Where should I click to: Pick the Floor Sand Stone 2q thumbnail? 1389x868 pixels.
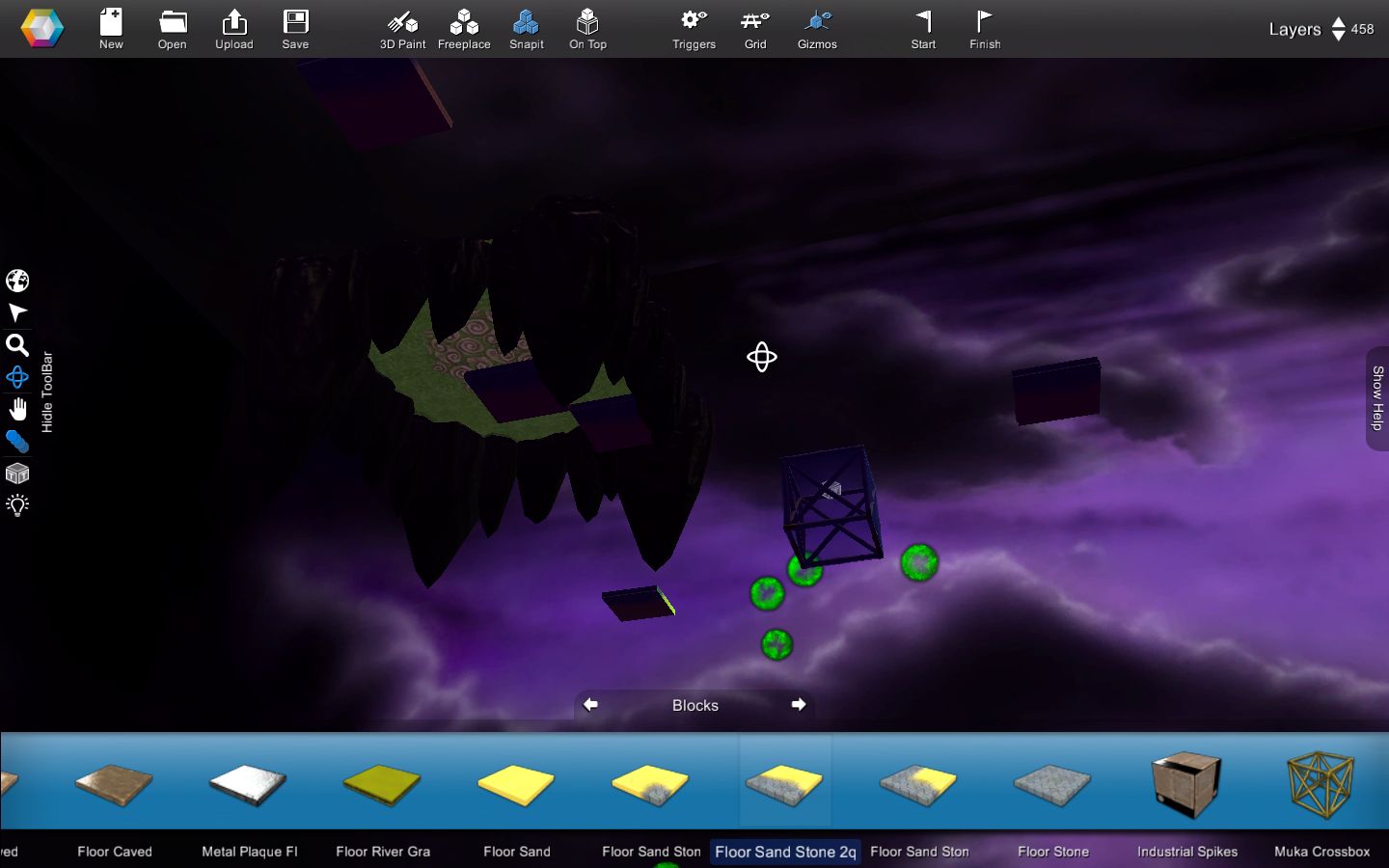pyautogui.click(x=785, y=784)
